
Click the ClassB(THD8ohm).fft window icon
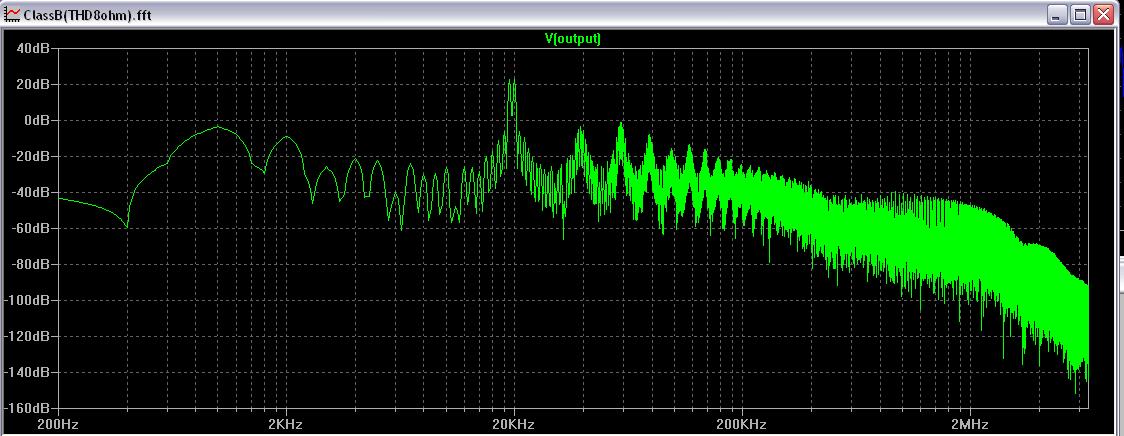pyautogui.click(x=11, y=14)
